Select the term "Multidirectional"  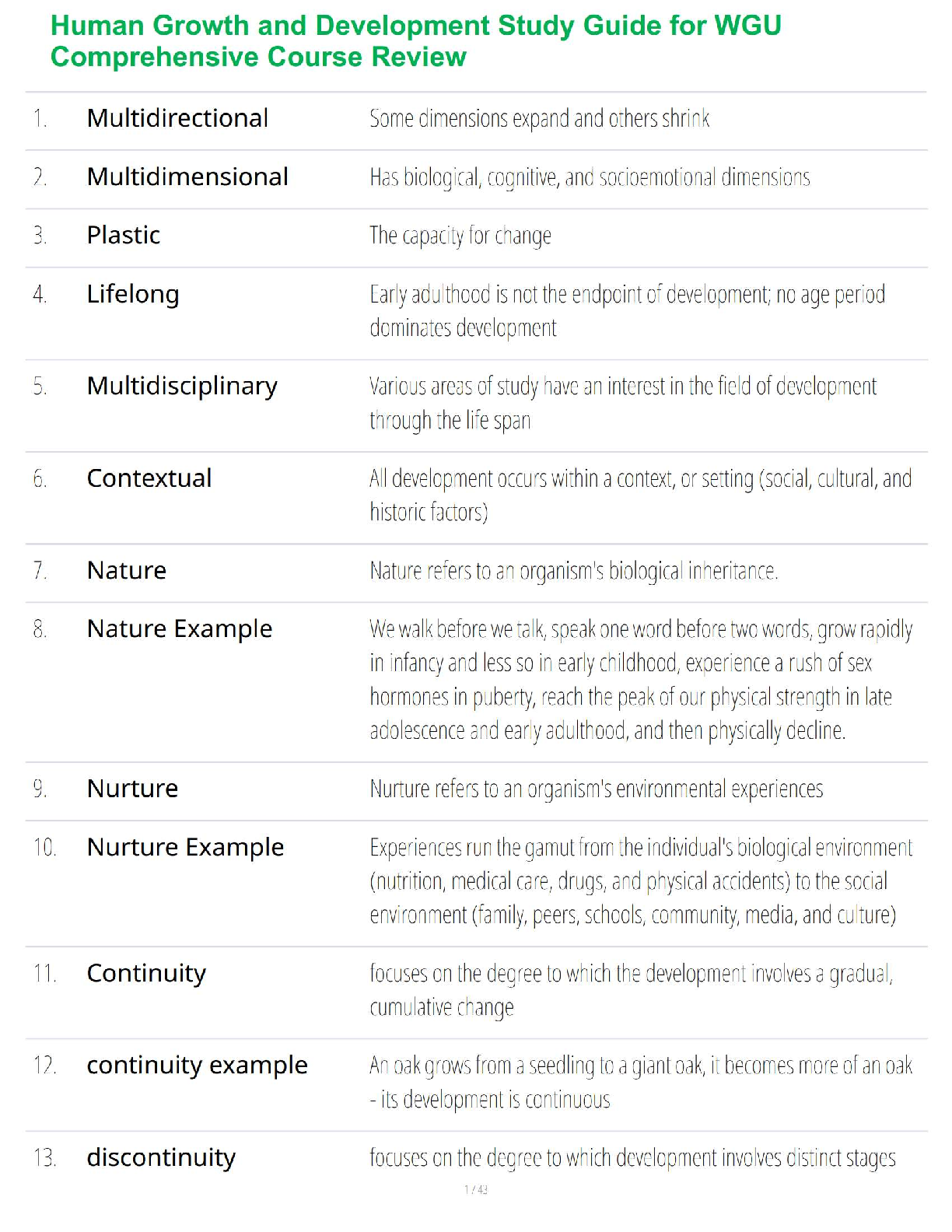pyautogui.click(x=177, y=118)
